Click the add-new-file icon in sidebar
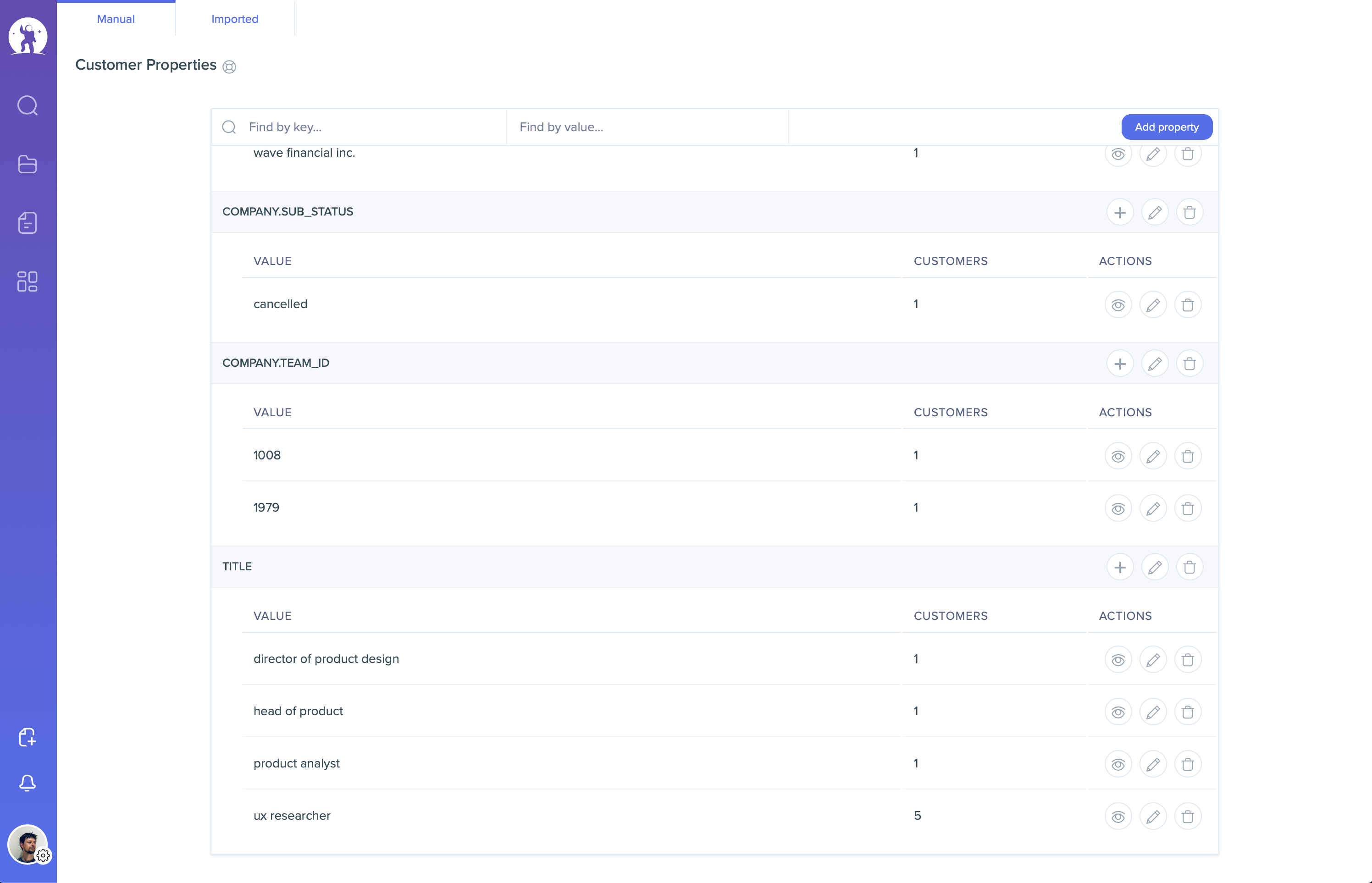 (x=28, y=737)
